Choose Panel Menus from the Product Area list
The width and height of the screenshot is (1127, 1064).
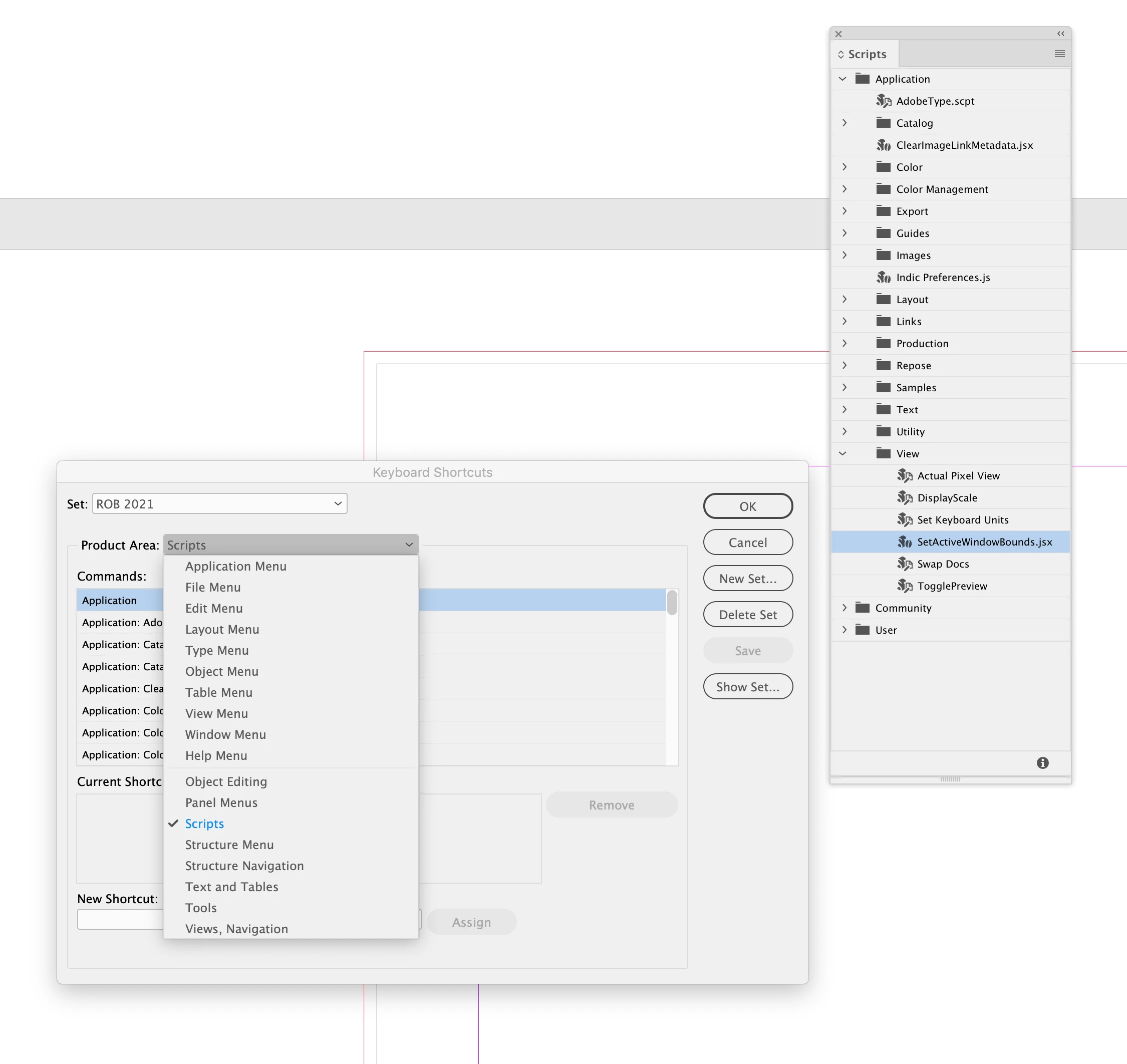221,803
